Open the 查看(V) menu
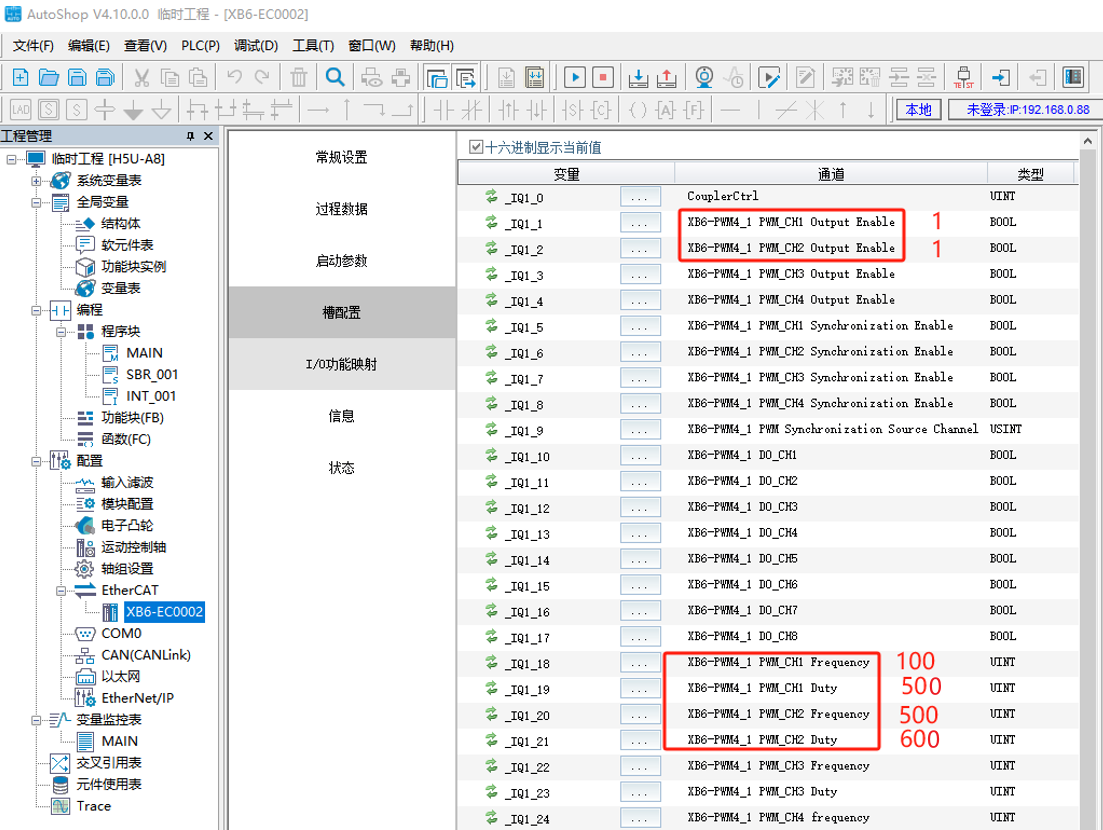Viewport: 1103px width, 830px height. pos(146,46)
